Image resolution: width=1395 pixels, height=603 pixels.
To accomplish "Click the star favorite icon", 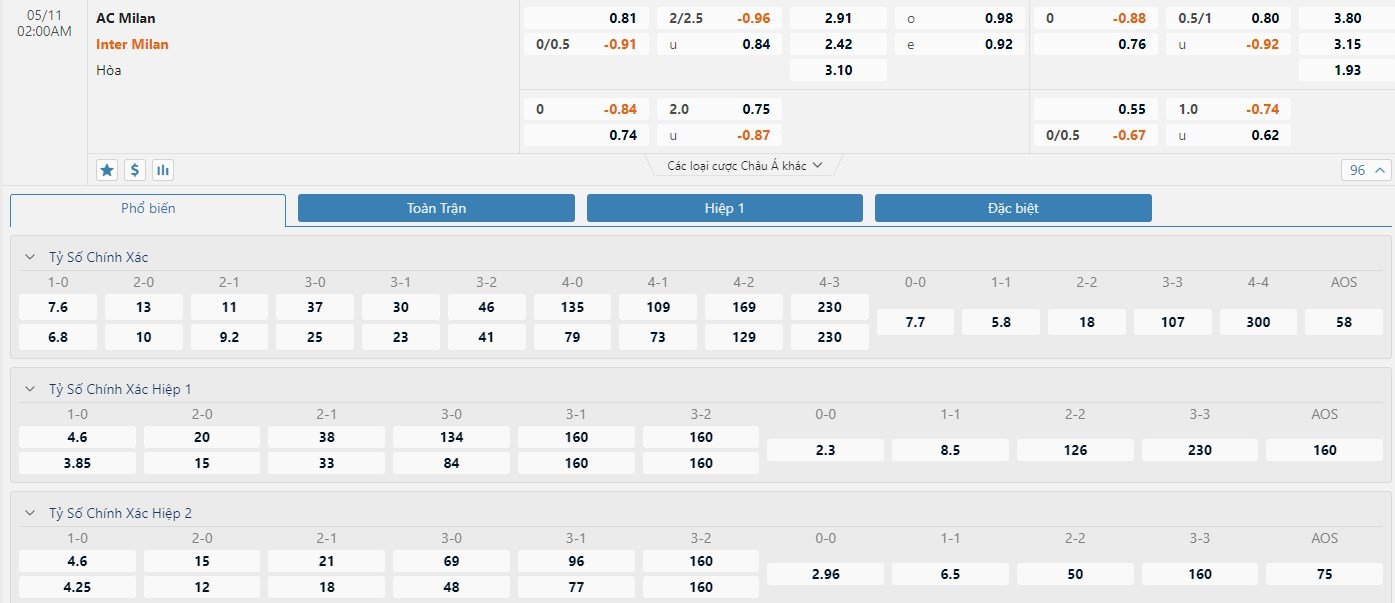I will [x=107, y=170].
